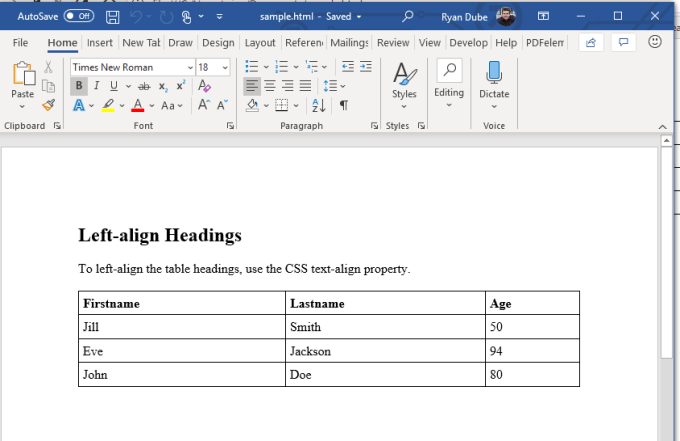The width and height of the screenshot is (680, 441).
Task: Click the Save icon in title bar
Action: [112, 17]
